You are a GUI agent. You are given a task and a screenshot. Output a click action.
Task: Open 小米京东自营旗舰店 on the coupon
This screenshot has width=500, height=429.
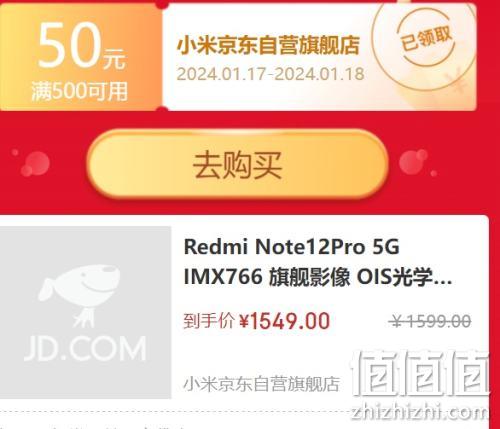click(x=268, y=45)
